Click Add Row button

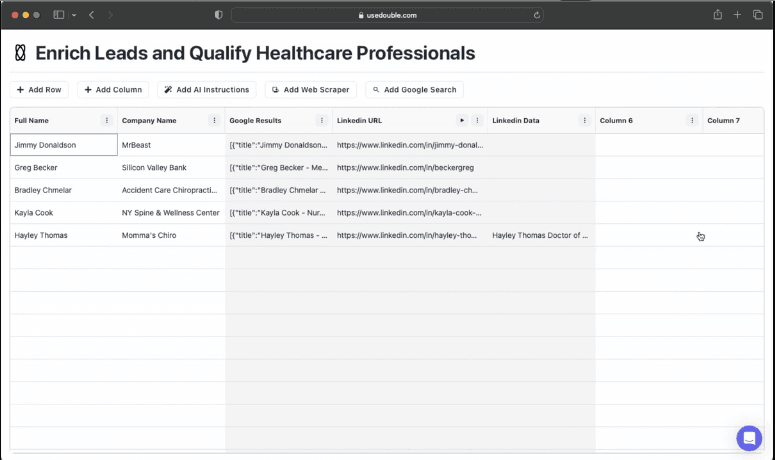click(40, 90)
